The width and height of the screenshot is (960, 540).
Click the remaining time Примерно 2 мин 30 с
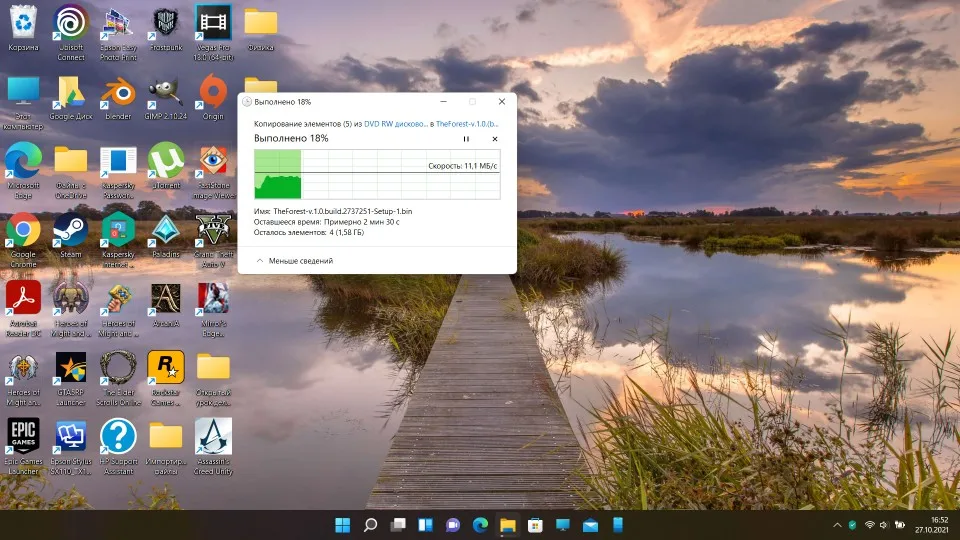361,222
